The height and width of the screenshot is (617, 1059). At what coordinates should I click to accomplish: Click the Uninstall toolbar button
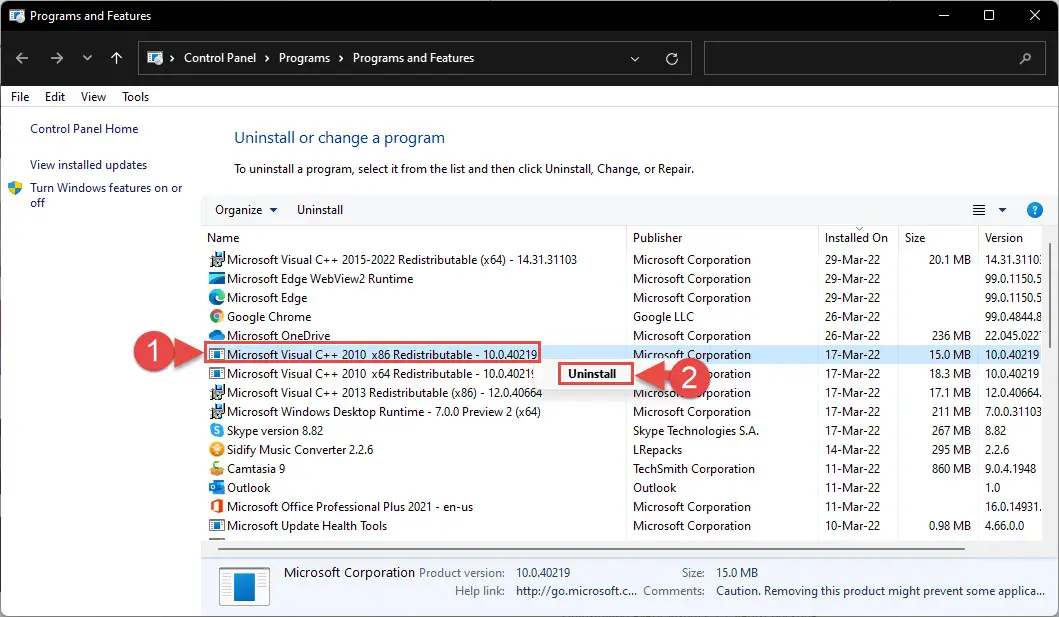[319, 210]
